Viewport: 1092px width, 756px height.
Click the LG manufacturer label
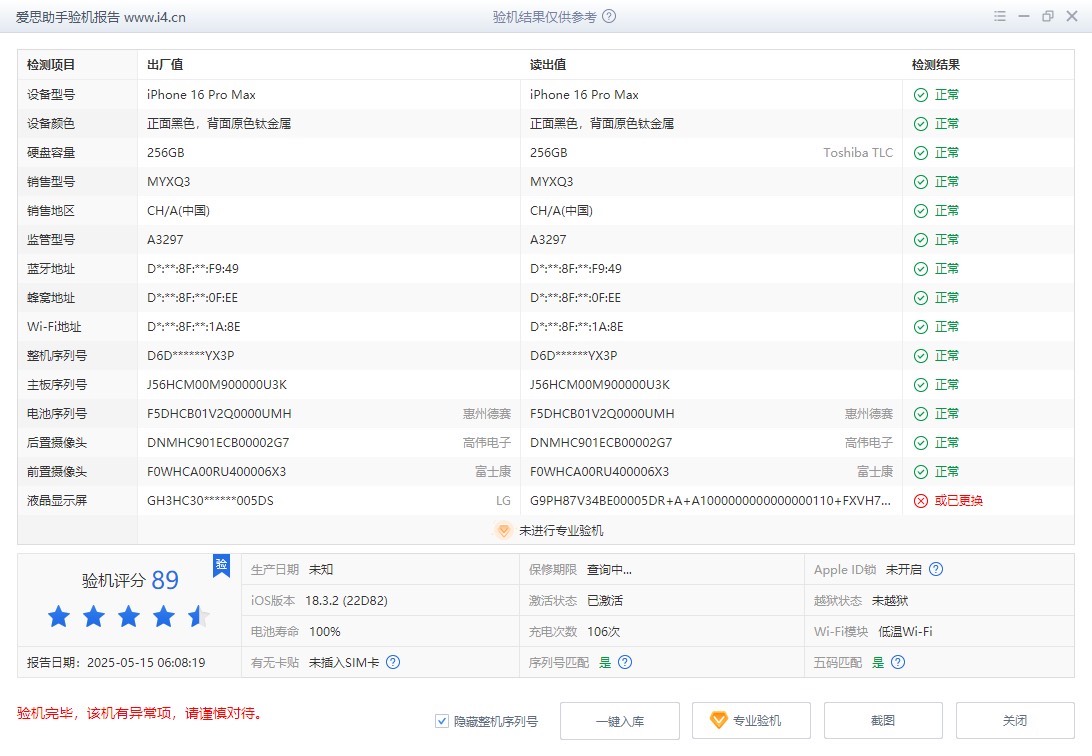[503, 501]
